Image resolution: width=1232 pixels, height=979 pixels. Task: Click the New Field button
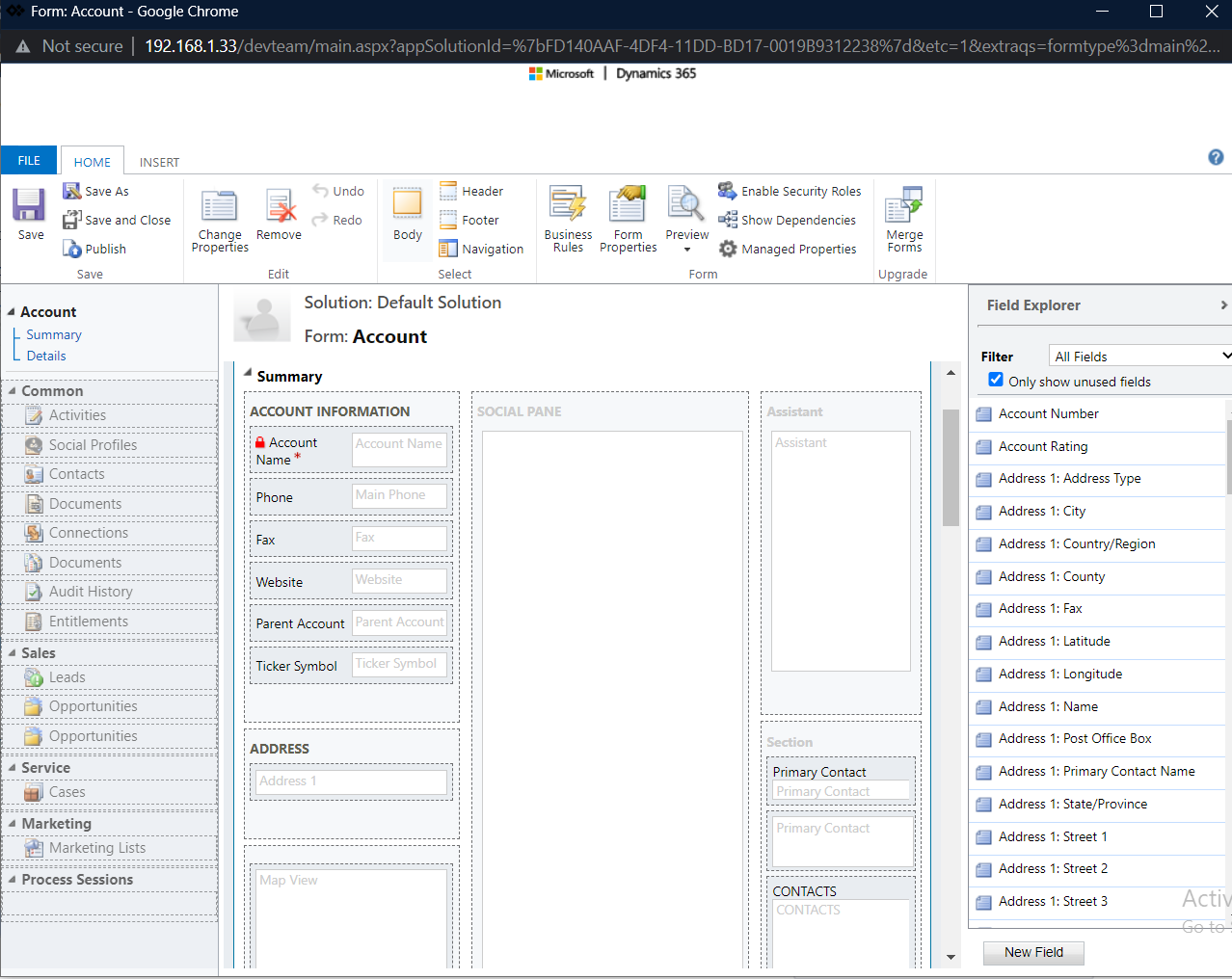(x=1033, y=952)
